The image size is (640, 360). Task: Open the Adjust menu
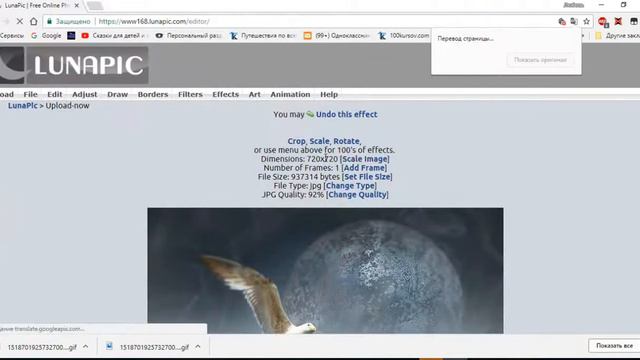(84, 94)
